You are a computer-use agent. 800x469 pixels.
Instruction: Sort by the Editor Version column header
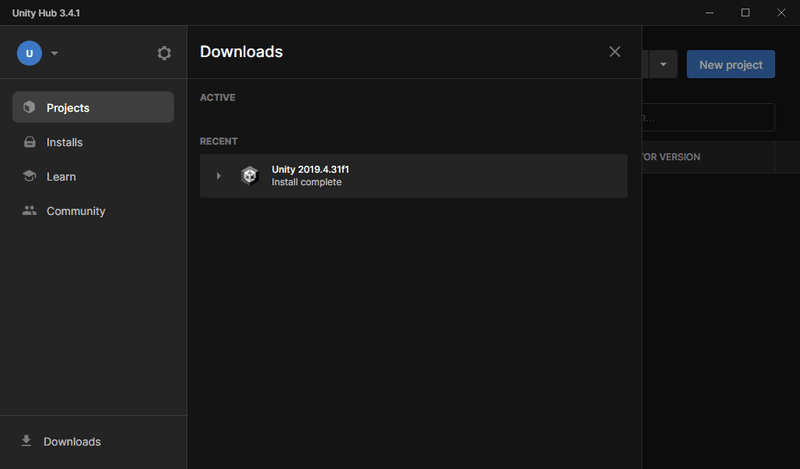[x=670, y=157]
